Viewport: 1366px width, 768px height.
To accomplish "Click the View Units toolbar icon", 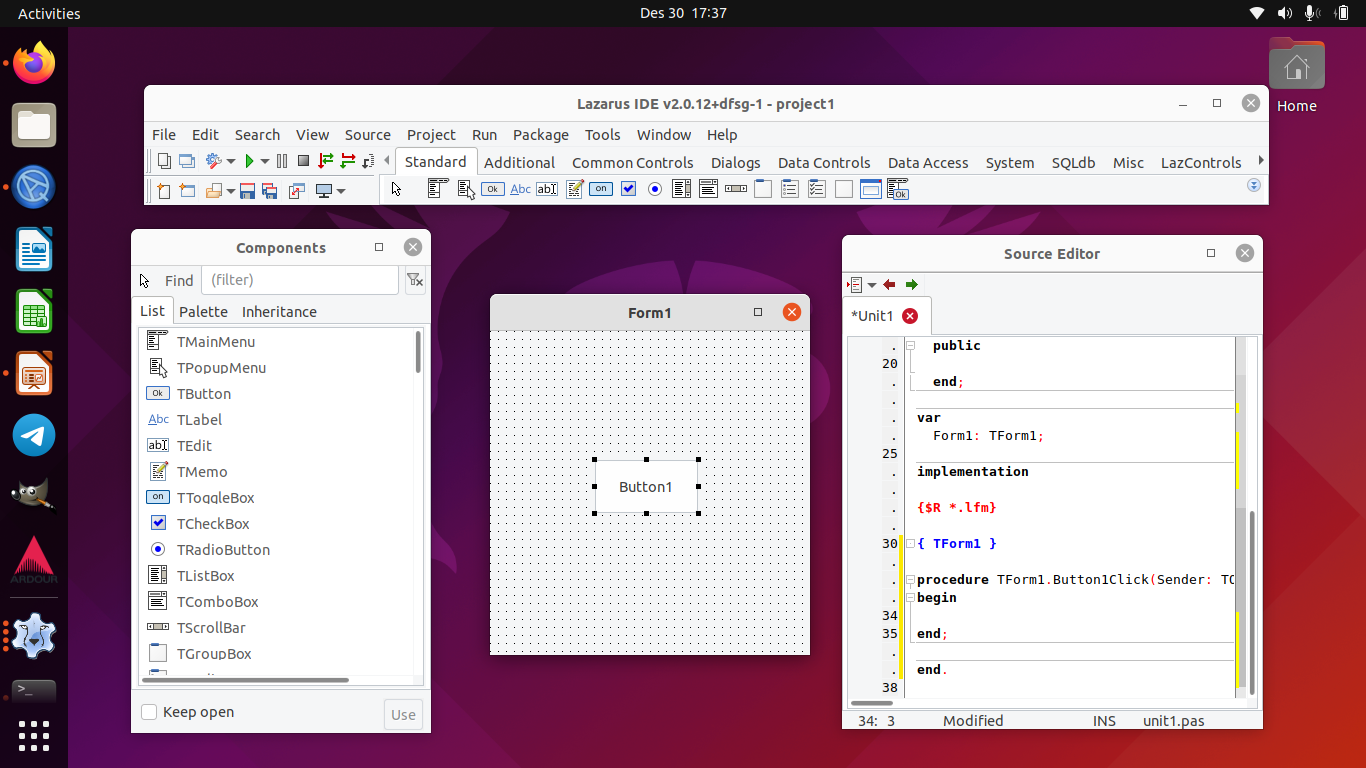I will [163, 161].
